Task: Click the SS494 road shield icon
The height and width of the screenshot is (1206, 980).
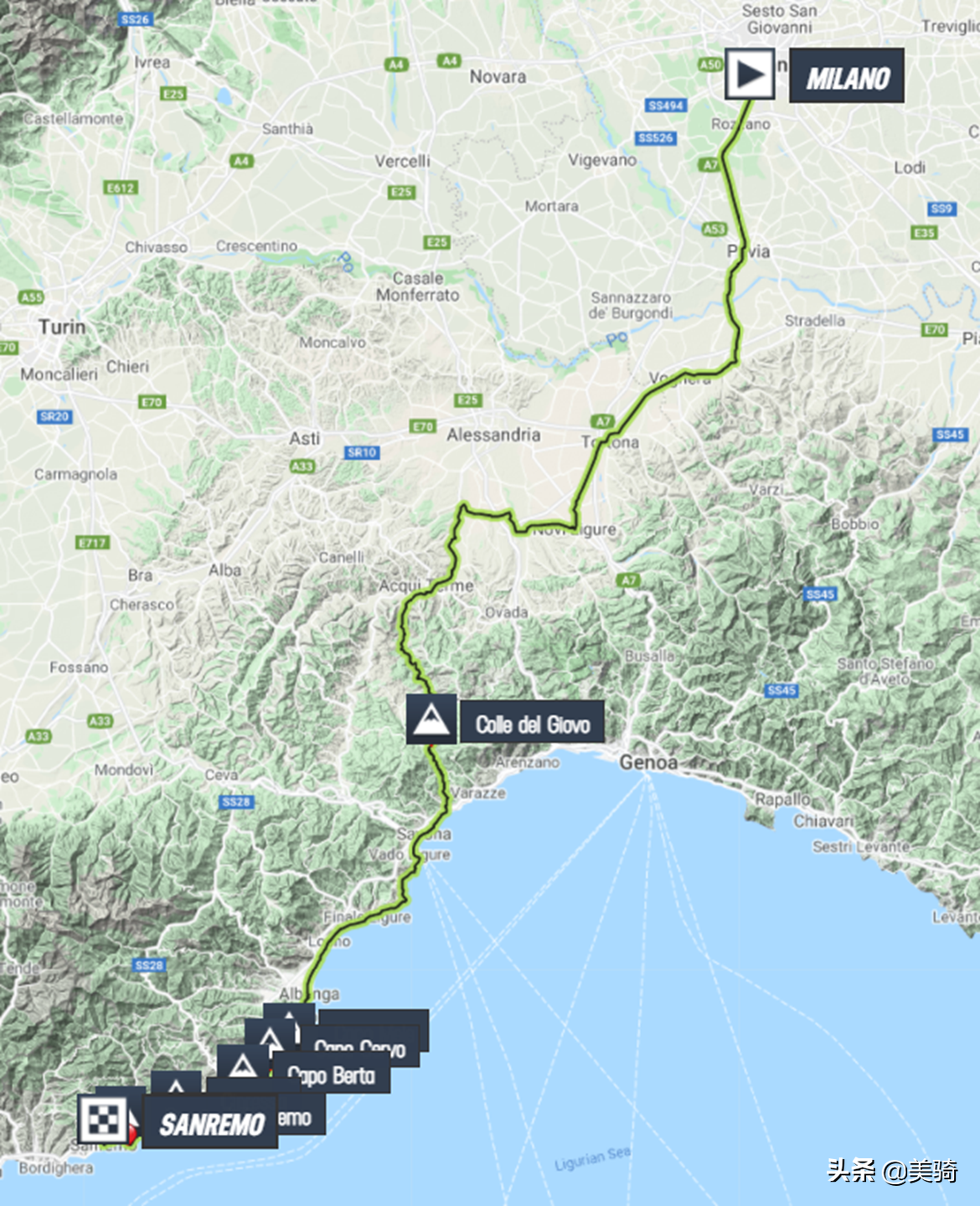Action: 667,106
